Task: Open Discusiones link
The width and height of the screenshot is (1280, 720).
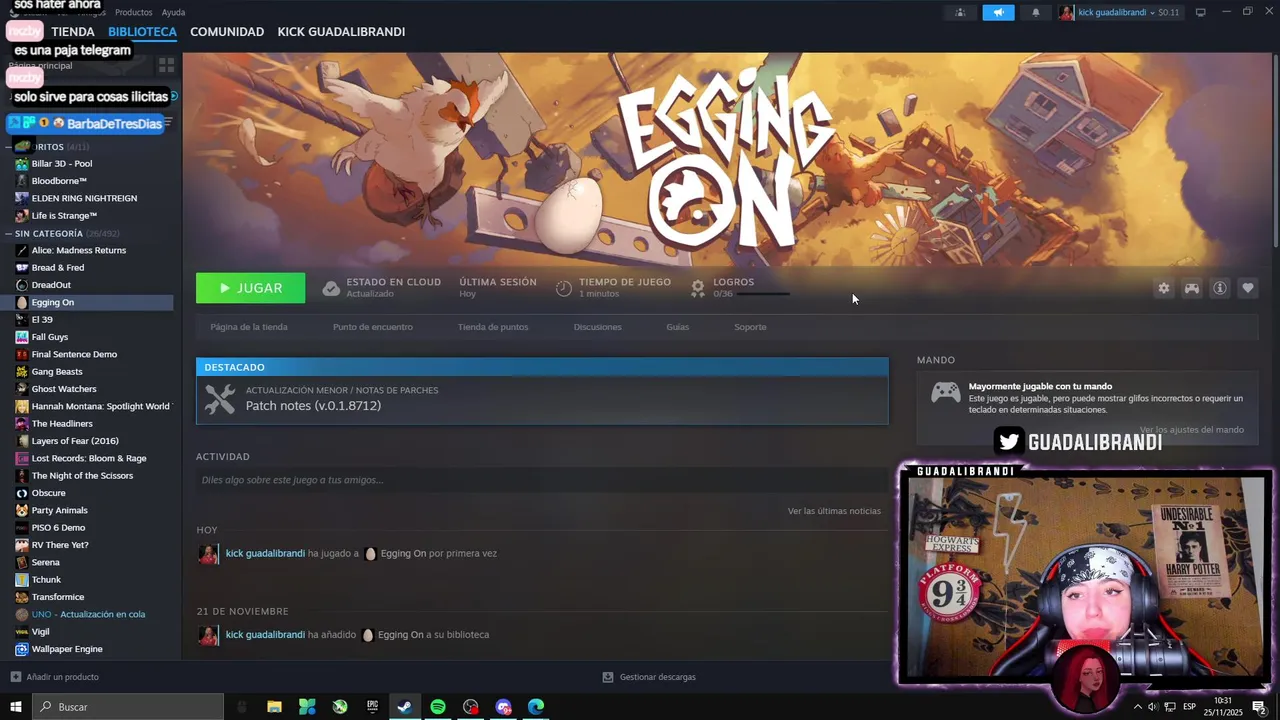Action: (598, 327)
